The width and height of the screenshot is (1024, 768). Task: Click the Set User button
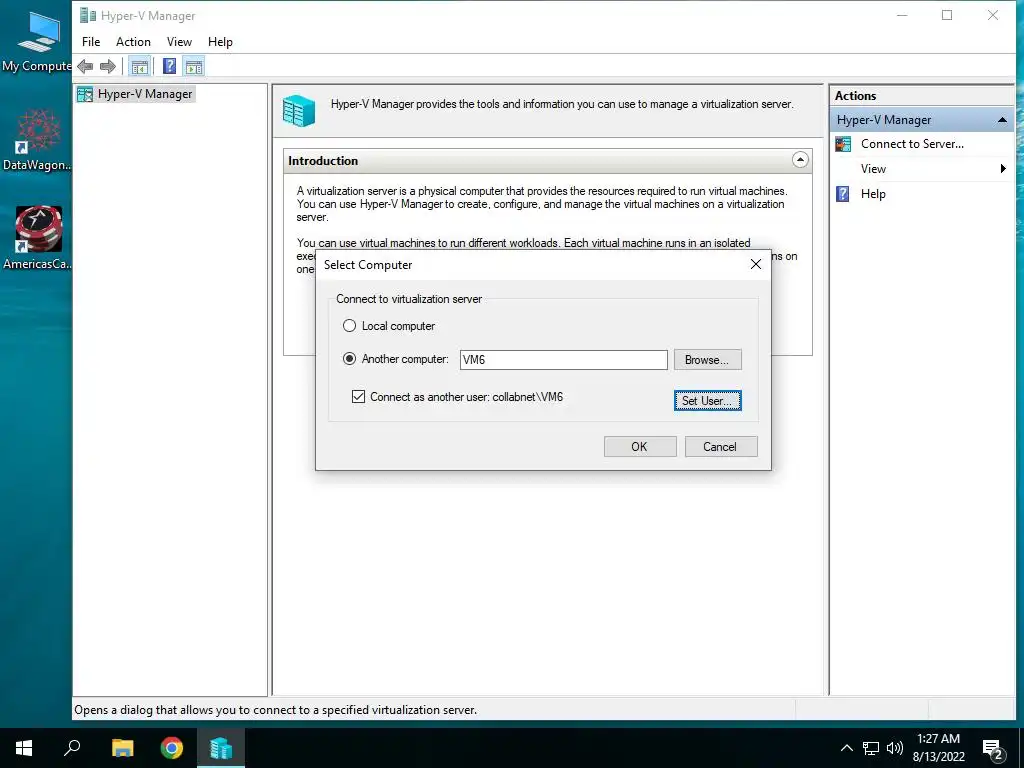point(707,400)
